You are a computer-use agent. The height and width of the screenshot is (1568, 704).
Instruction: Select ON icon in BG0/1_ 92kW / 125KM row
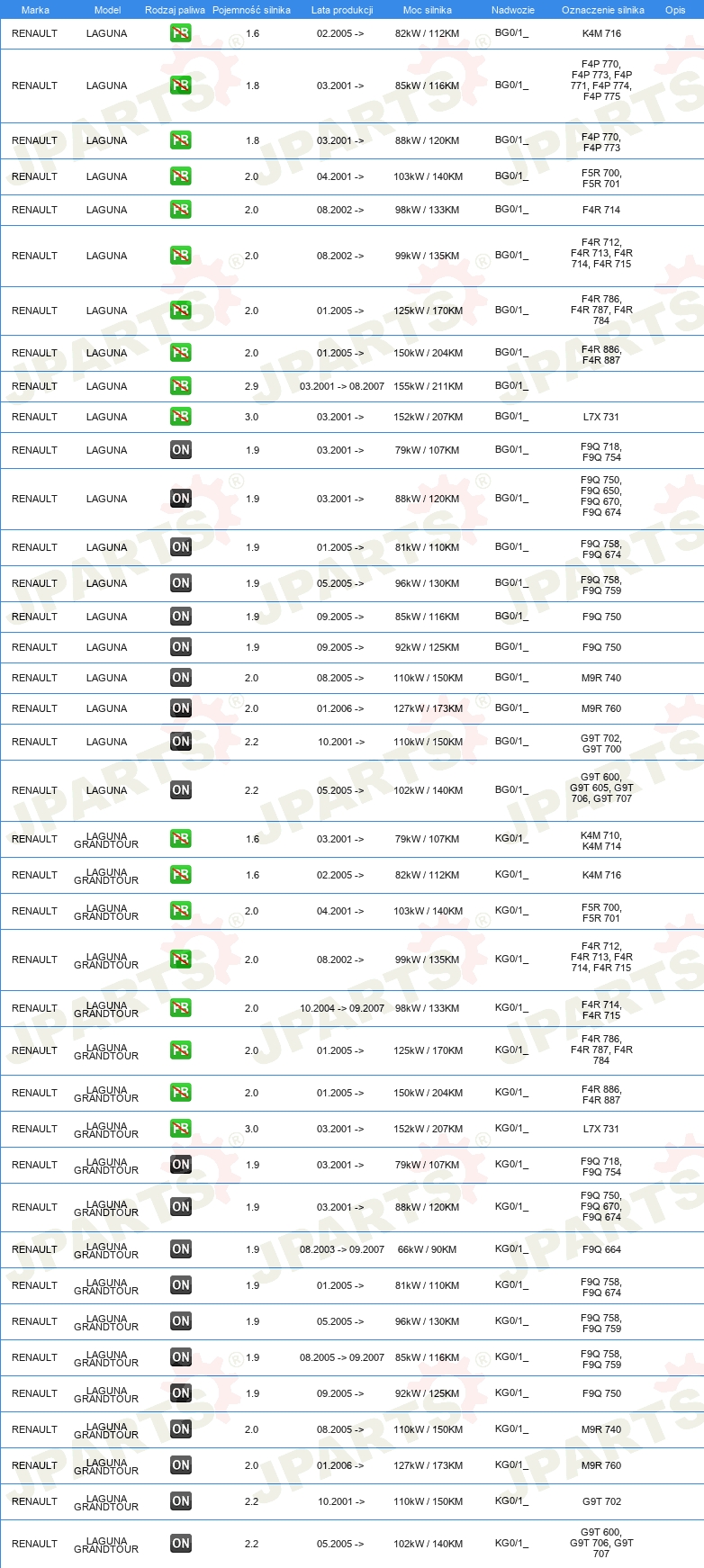181,647
